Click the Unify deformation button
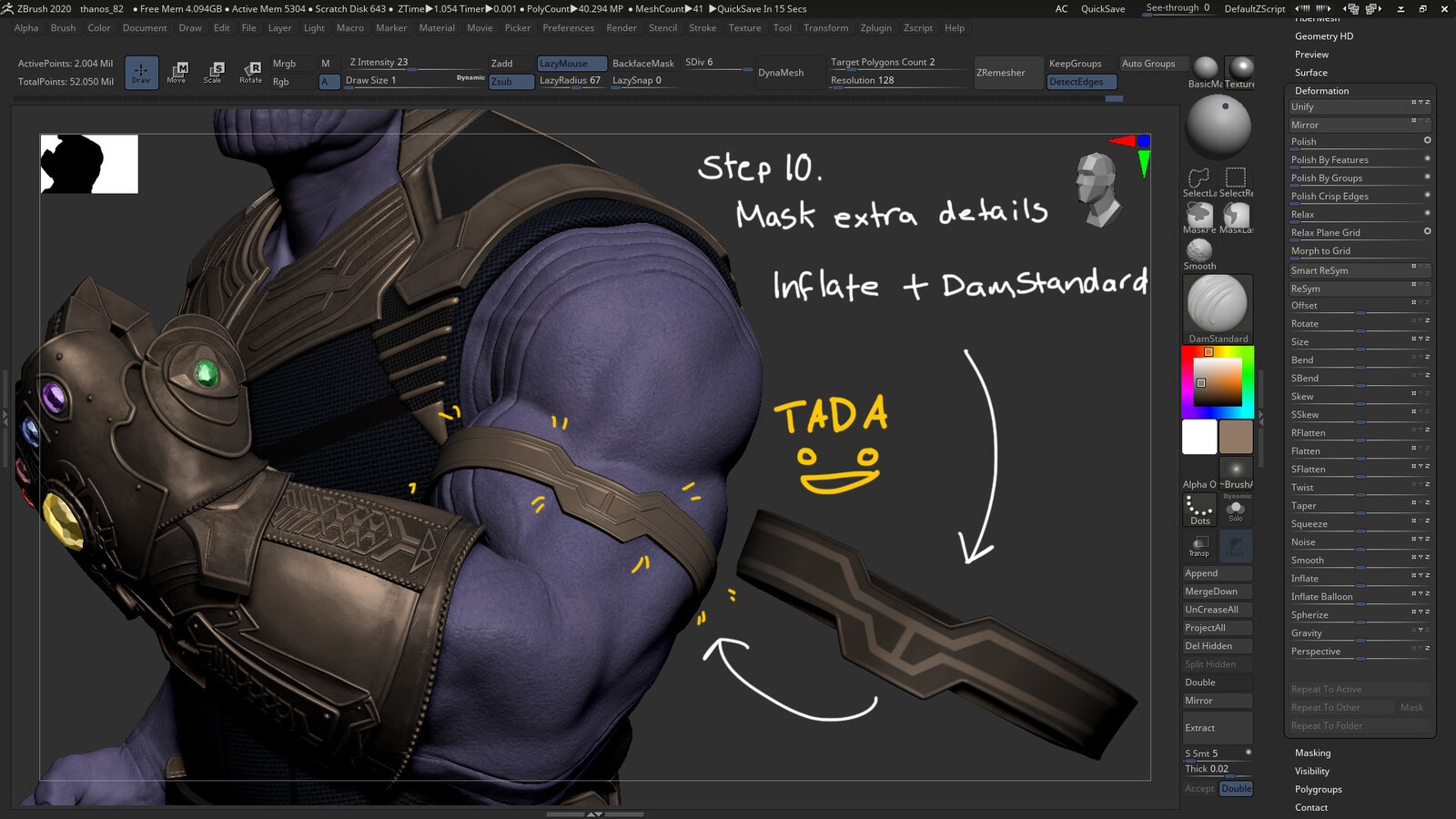Screen dimensions: 1456x819 [1360, 107]
